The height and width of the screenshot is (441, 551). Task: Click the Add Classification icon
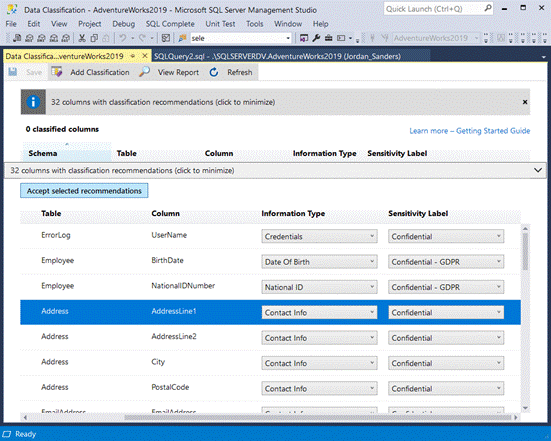click(57, 72)
